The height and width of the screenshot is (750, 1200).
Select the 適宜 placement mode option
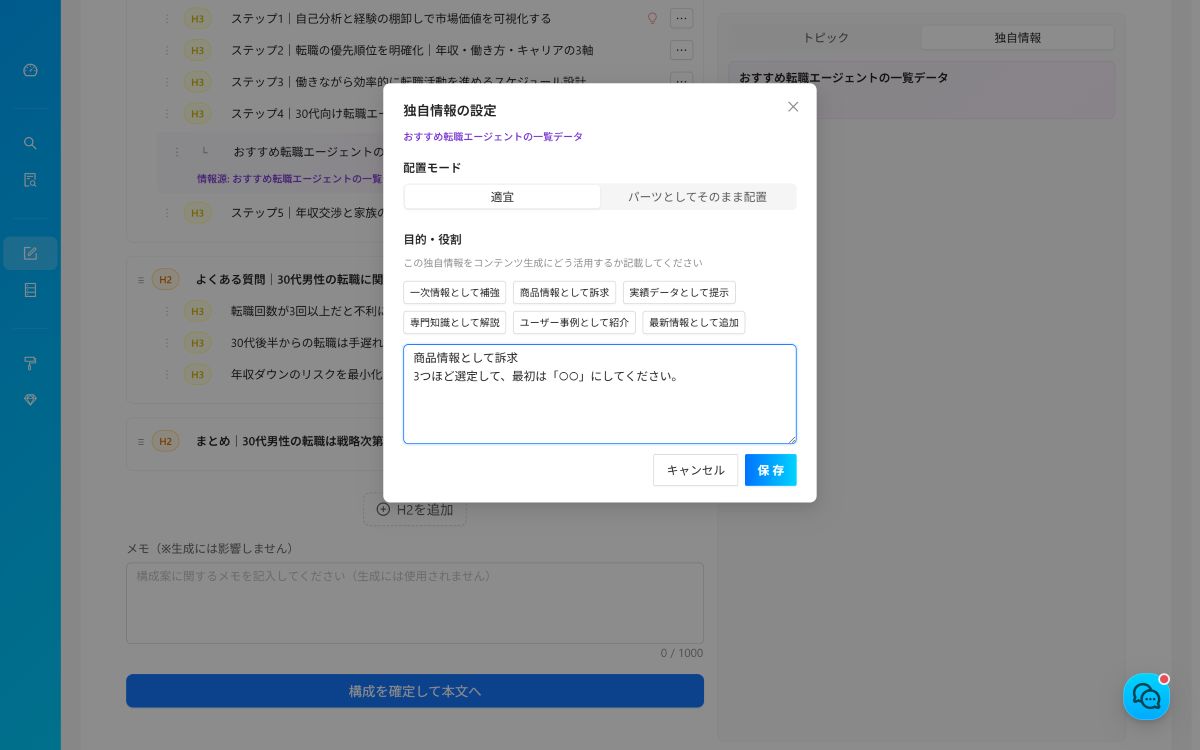point(502,197)
